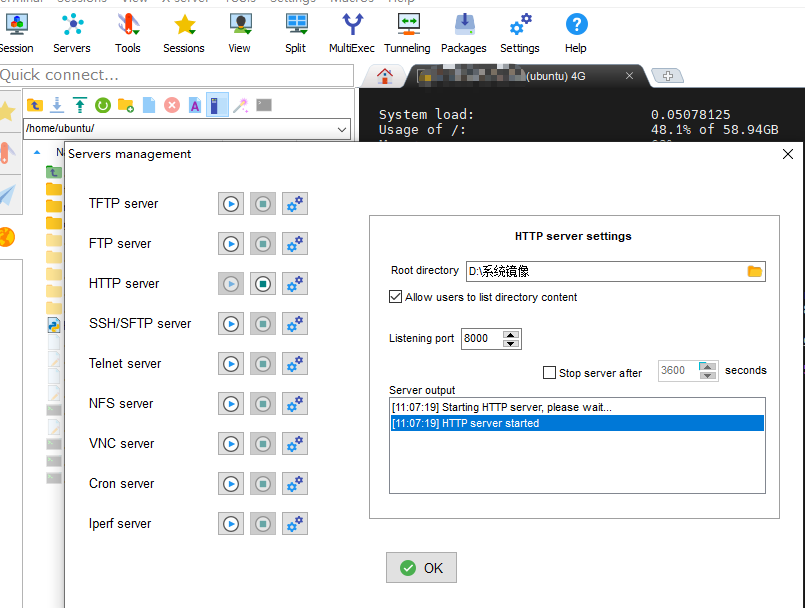Start the TFTP server
805x608 pixels.
click(231, 204)
